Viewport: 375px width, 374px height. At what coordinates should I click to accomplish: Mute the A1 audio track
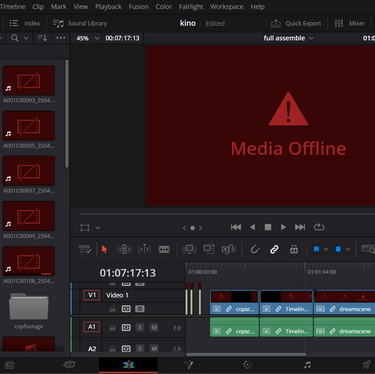[154, 328]
